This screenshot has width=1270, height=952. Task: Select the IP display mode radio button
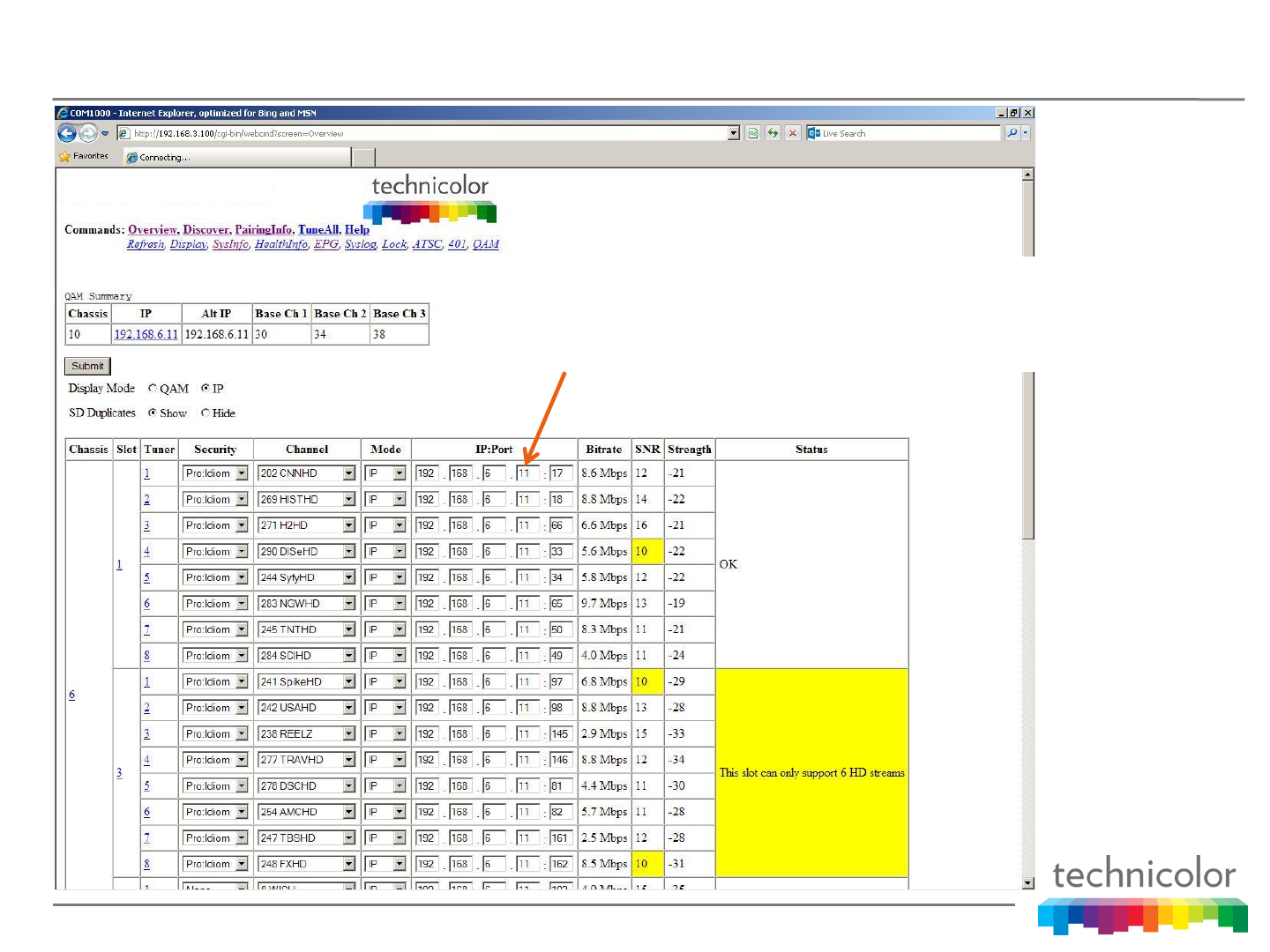[205, 388]
